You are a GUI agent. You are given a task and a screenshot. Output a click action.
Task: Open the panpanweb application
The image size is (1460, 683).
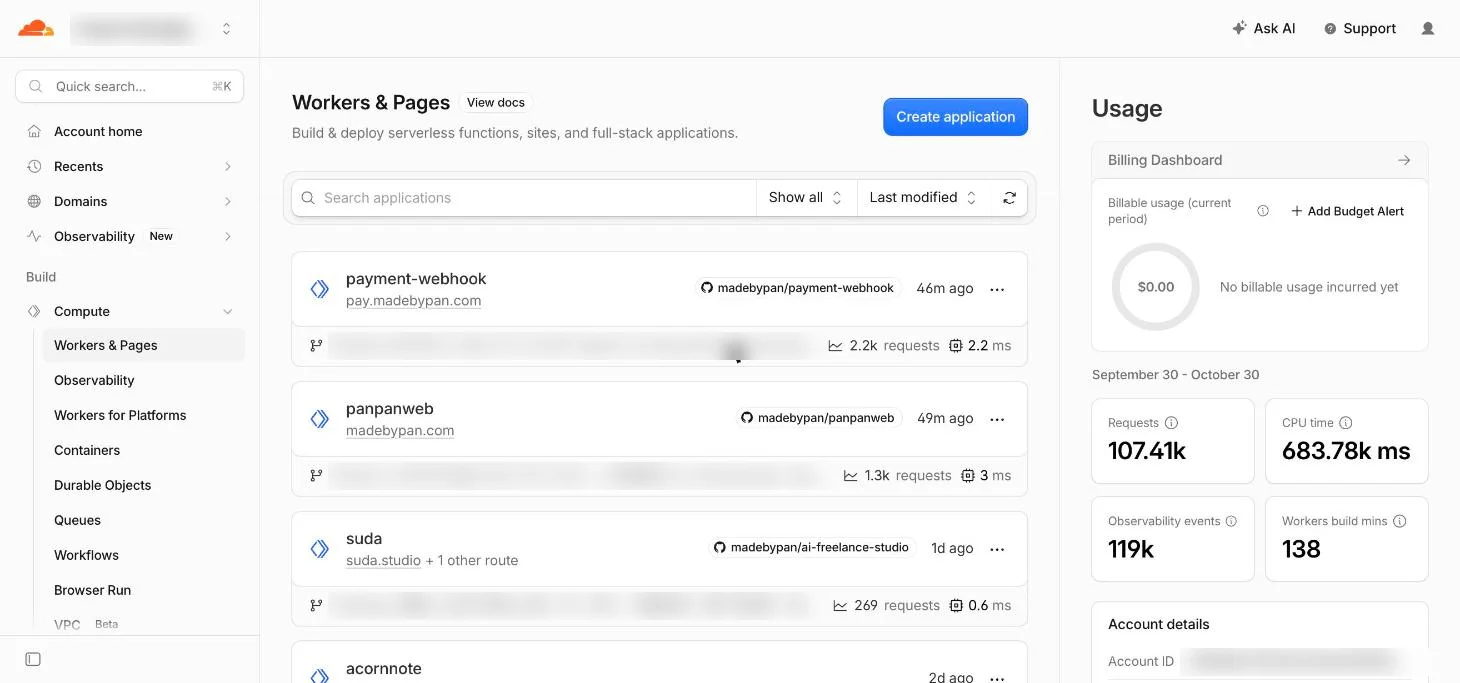pyautogui.click(x=389, y=409)
